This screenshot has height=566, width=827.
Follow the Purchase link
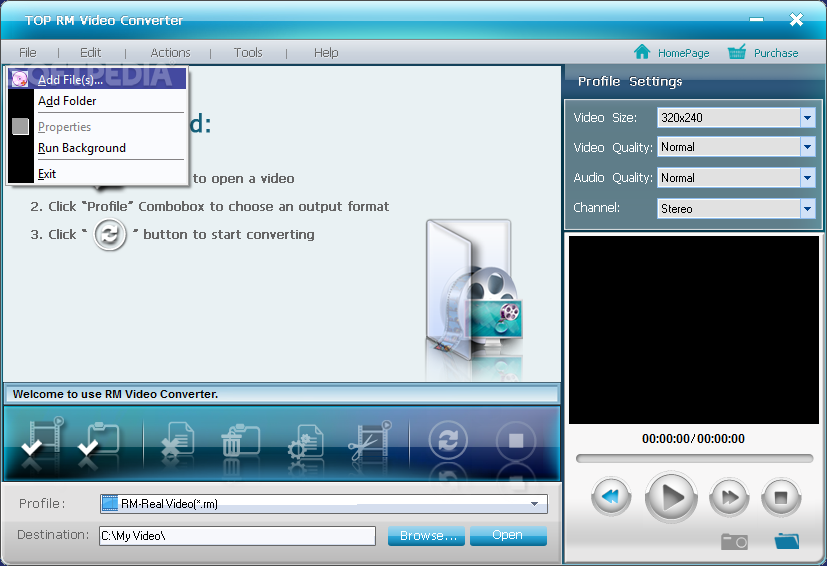pyautogui.click(x=776, y=53)
